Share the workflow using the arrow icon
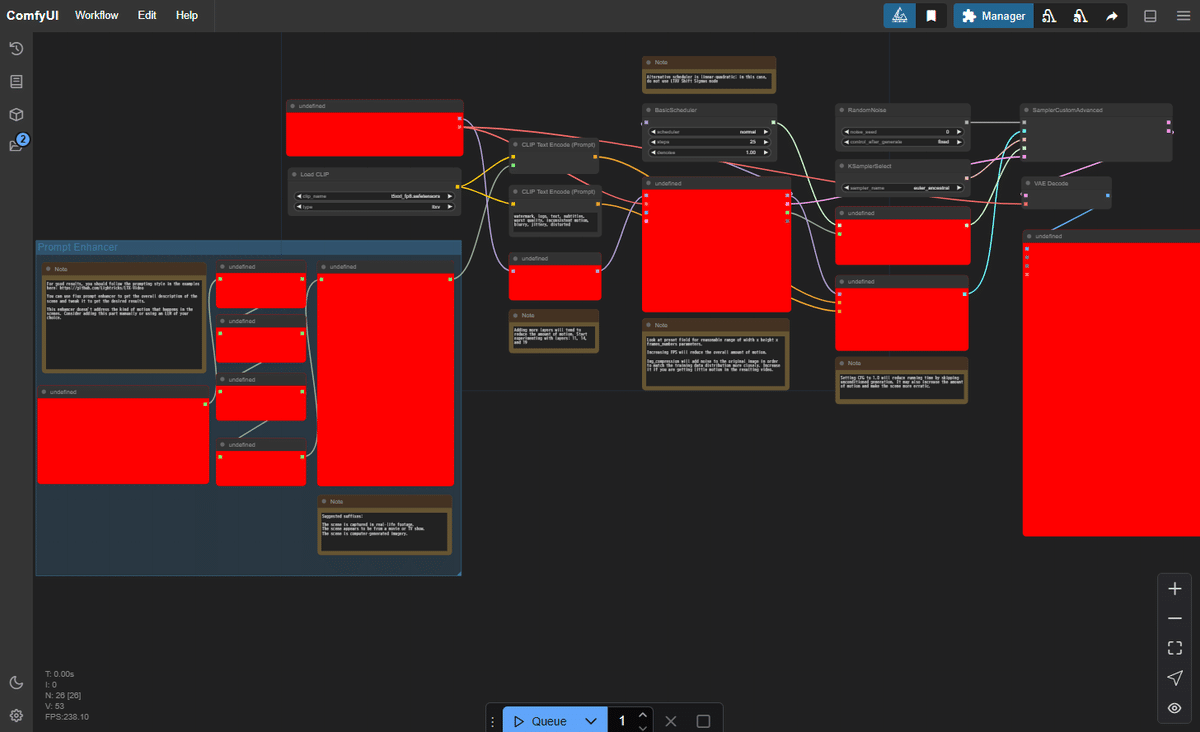1200x732 pixels. click(x=1112, y=15)
